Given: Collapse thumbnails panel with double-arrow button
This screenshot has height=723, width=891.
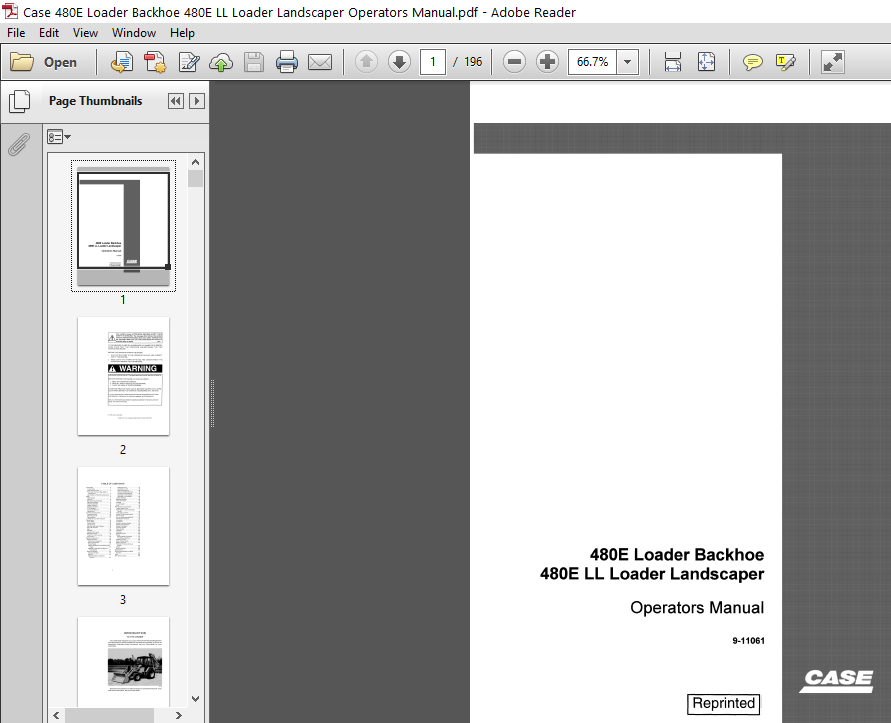Looking at the screenshot, I should pyautogui.click(x=176, y=101).
